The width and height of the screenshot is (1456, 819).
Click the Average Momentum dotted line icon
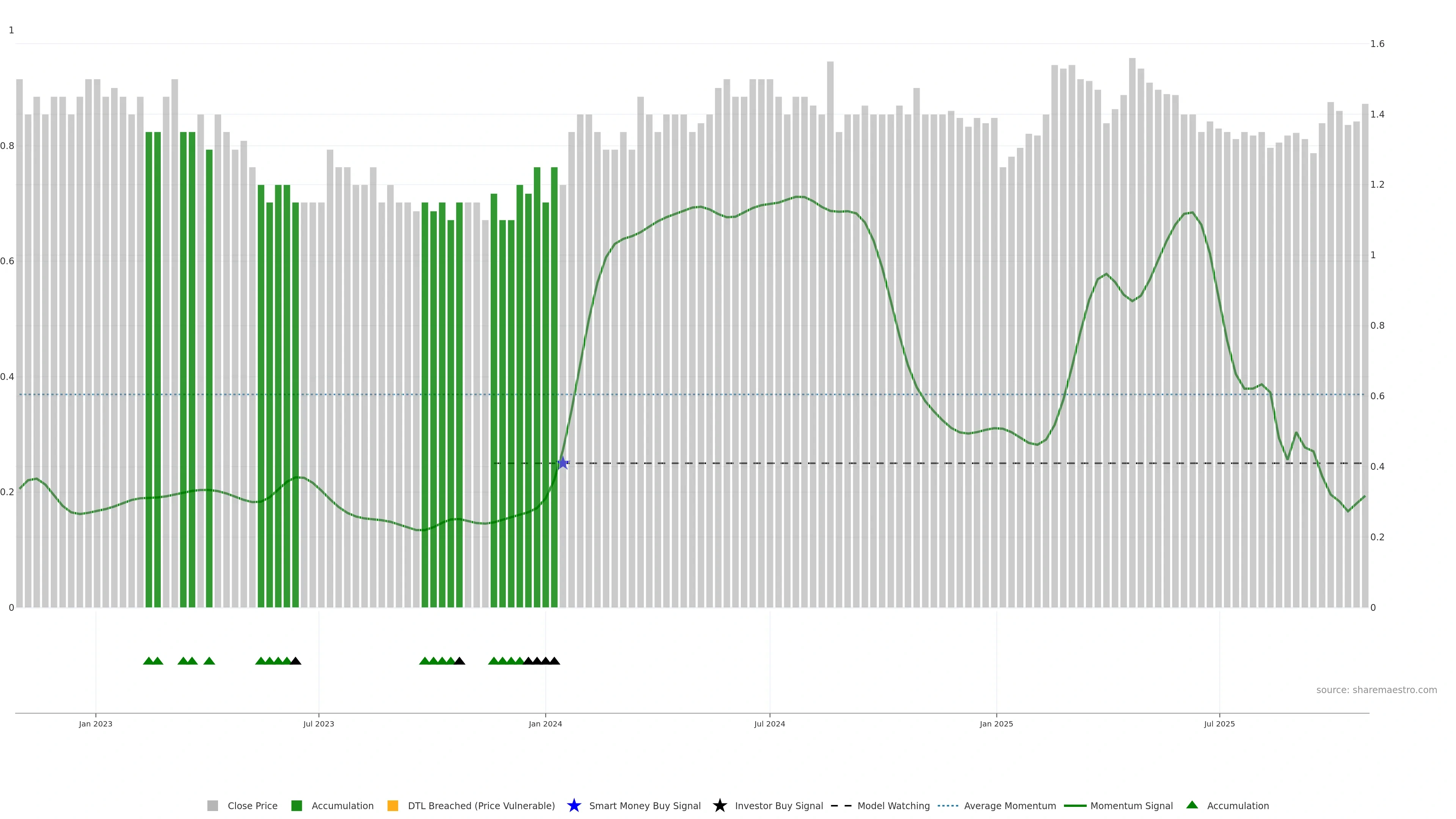tap(948, 805)
